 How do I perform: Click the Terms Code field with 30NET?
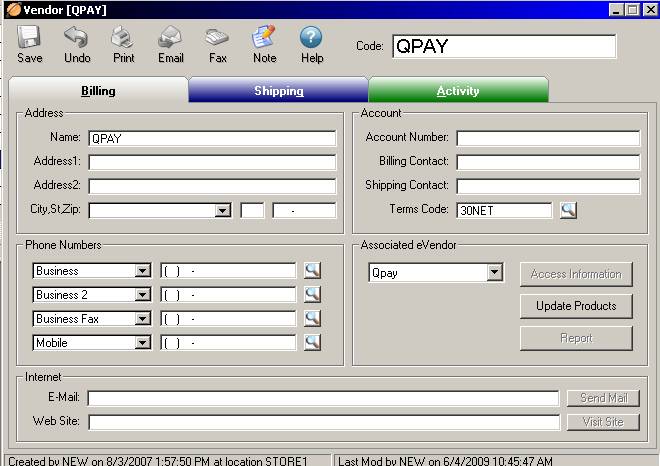pyautogui.click(x=504, y=210)
